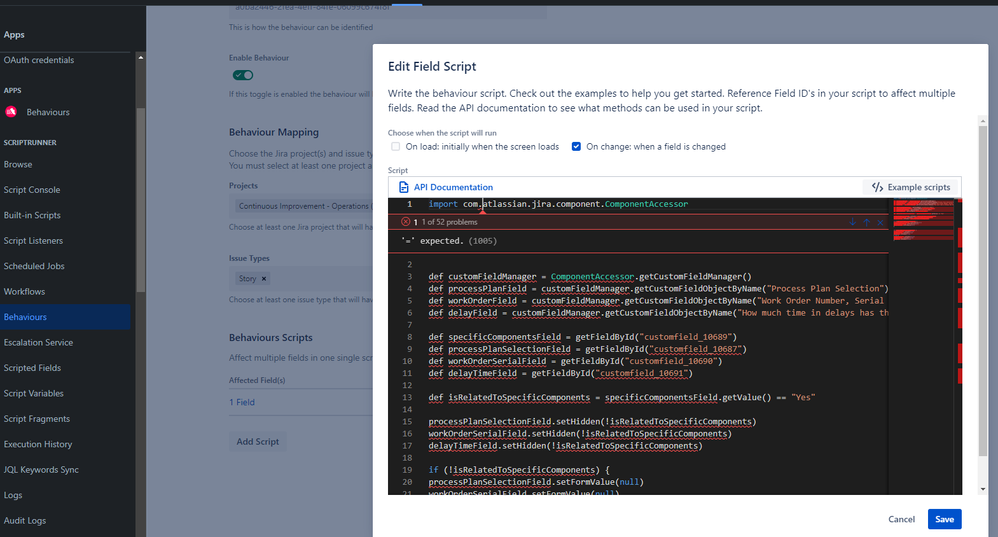Screen dimensions: 998x537
Task: Click the Example scripts code icon
Action: point(877,187)
